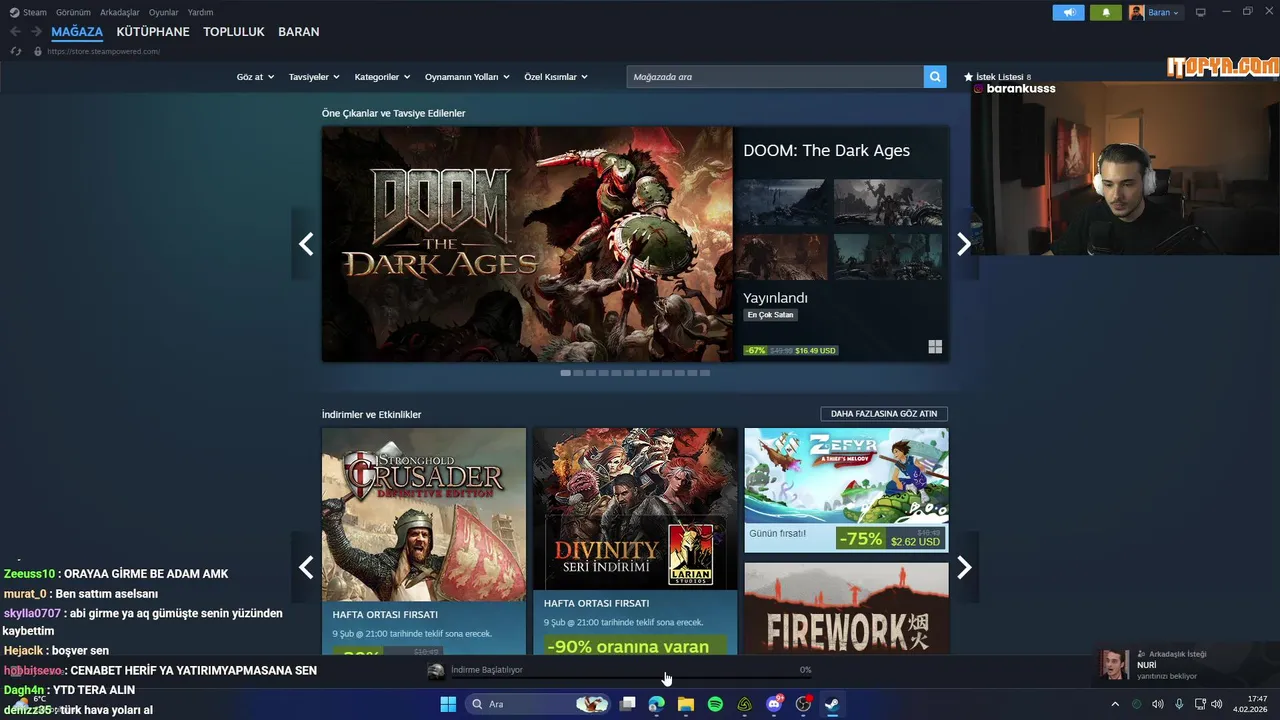This screenshot has width=1280, height=720.
Task: Switch to the MAĞAZA tab
Action: click(77, 32)
